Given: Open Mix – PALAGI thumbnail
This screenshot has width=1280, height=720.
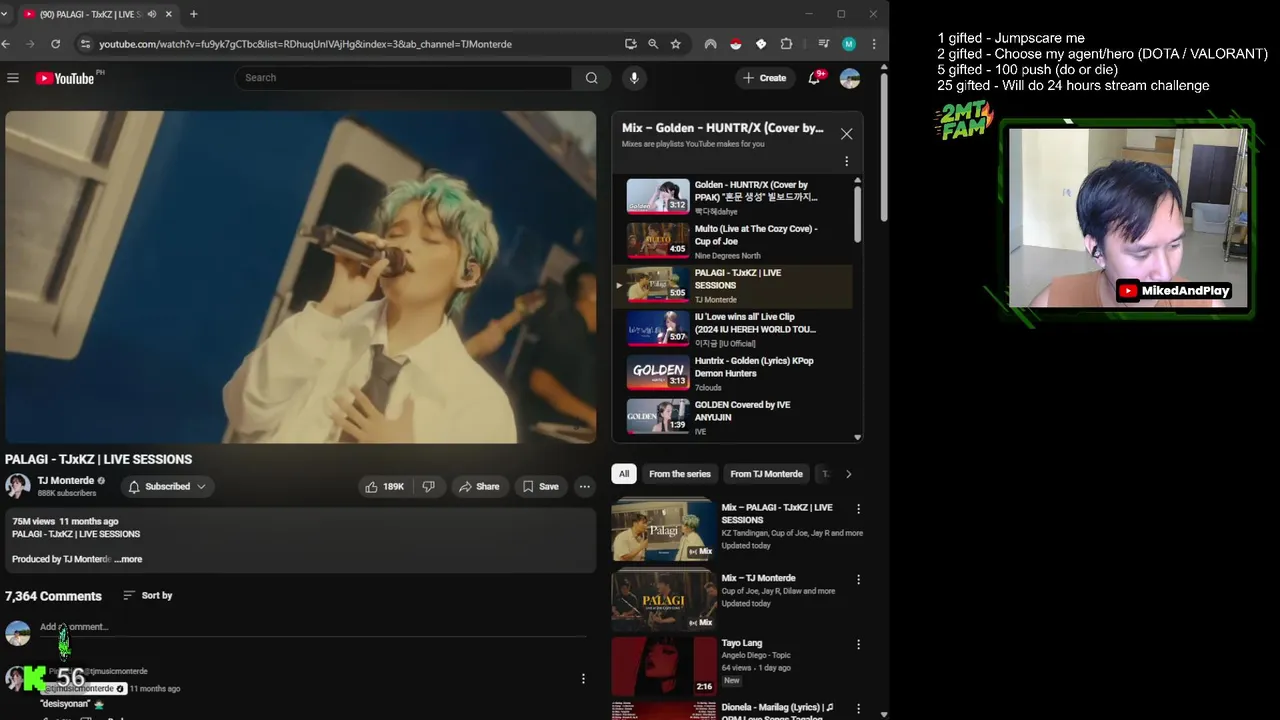Looking at the screenshot, I should tap(664, 530).
